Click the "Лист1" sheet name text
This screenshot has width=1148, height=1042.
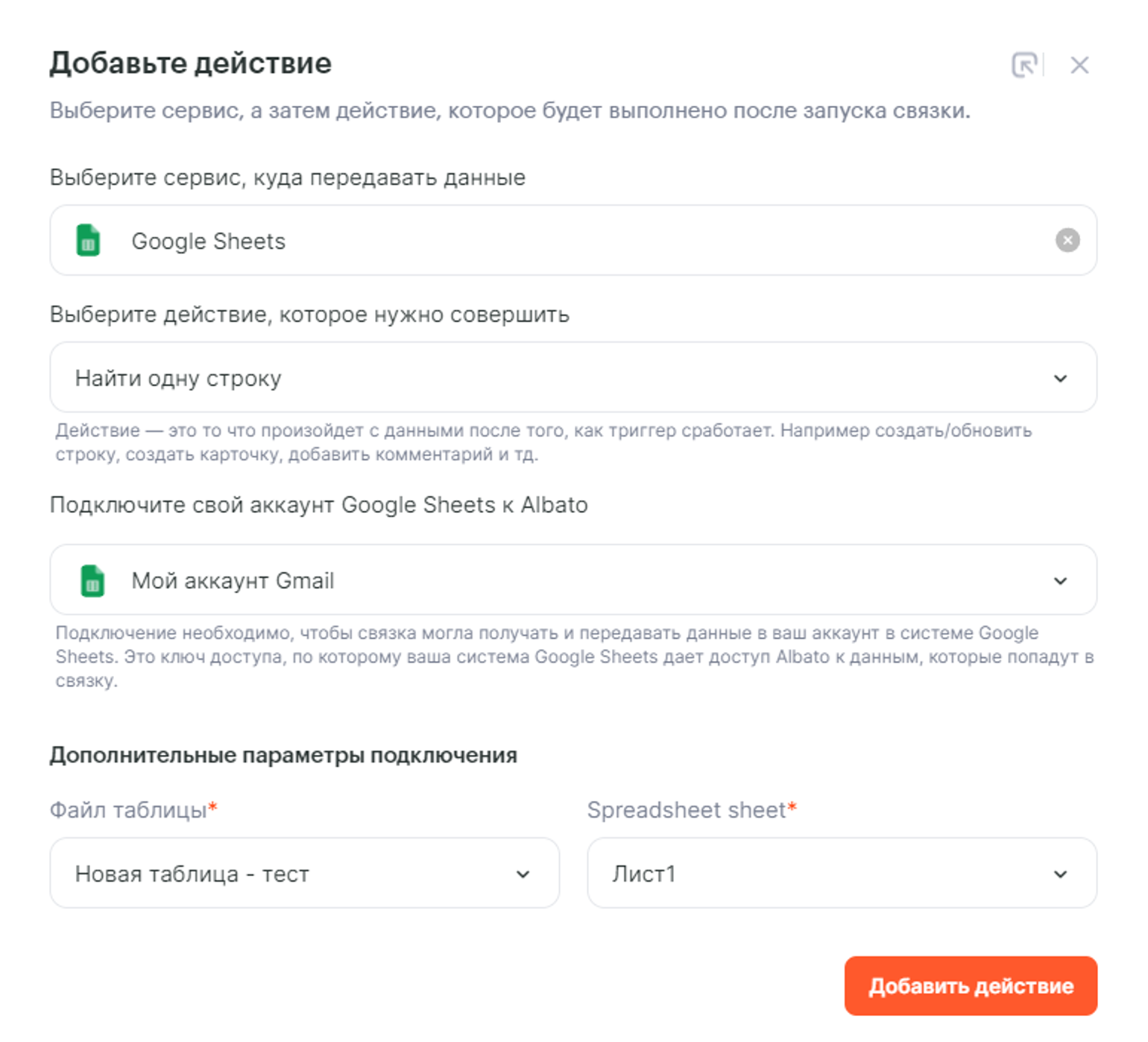click(644, 874)
